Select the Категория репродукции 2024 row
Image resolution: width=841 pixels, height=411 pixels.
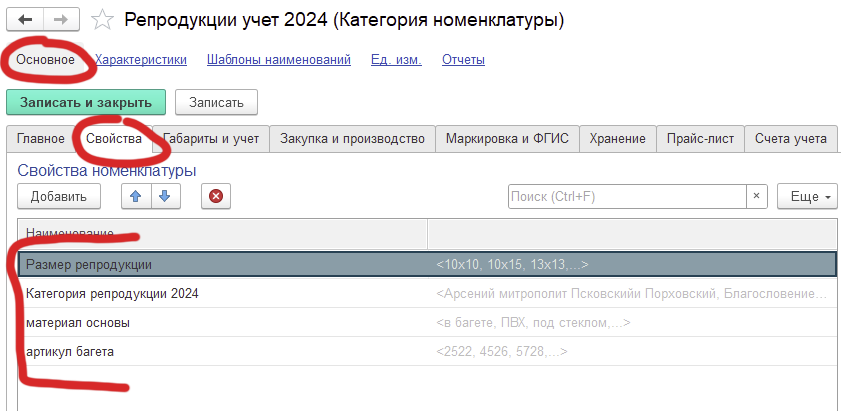click(112, 294)
